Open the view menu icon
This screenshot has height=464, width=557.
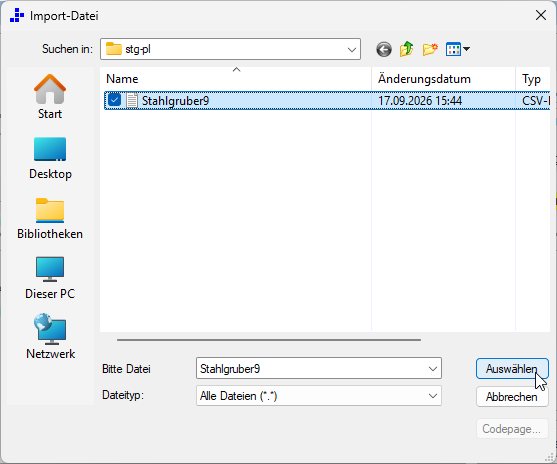458,49
